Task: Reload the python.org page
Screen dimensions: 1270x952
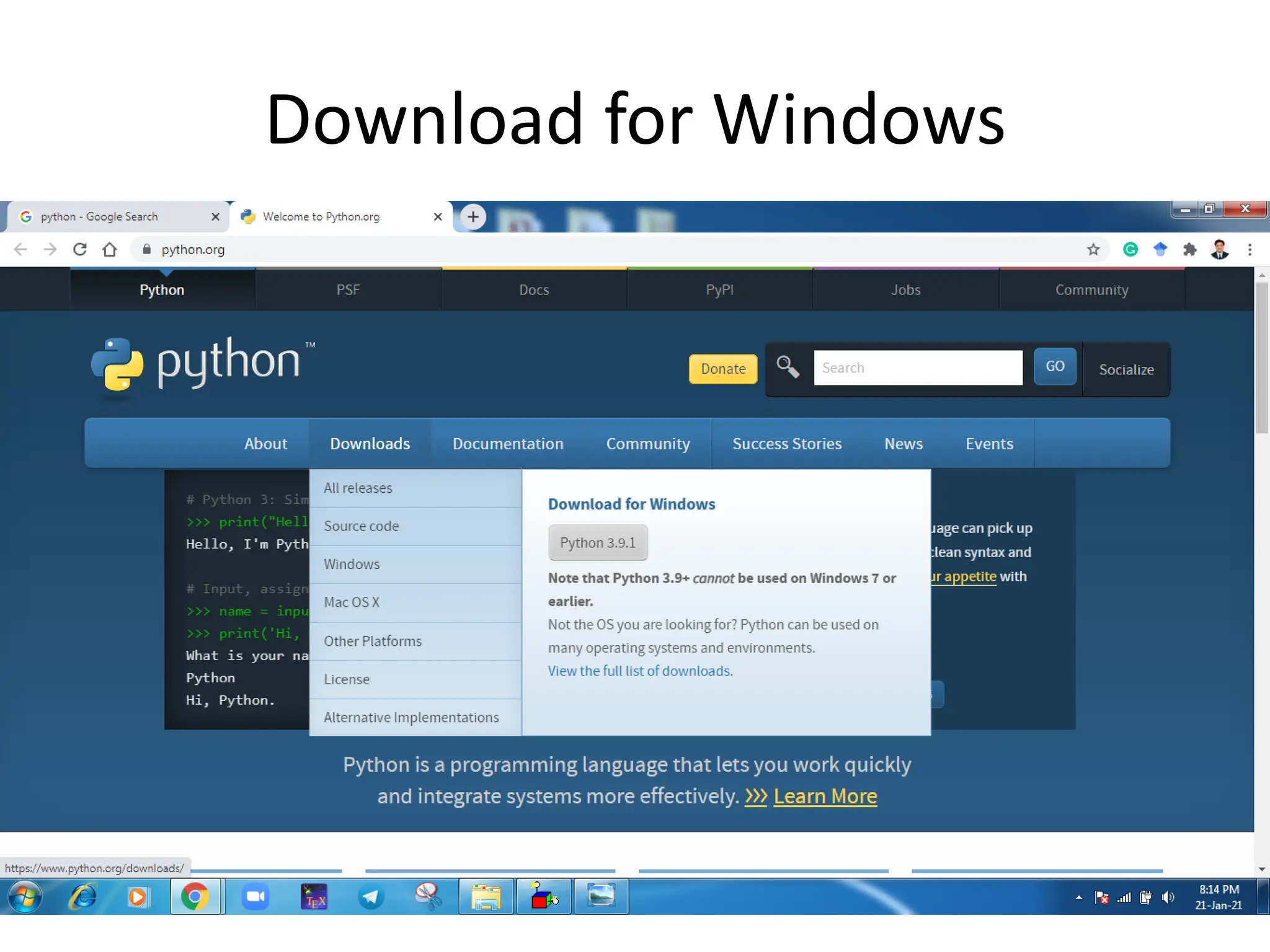Action: (x=80, y=249)
